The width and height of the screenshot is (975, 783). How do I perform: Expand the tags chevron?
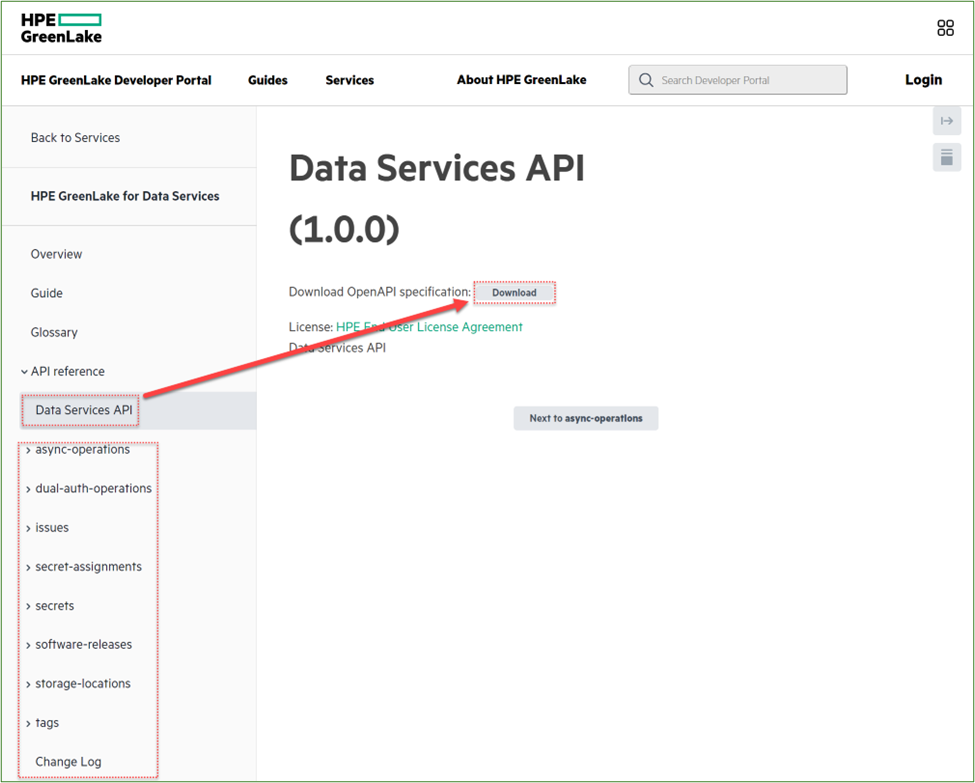pos(28,724)
